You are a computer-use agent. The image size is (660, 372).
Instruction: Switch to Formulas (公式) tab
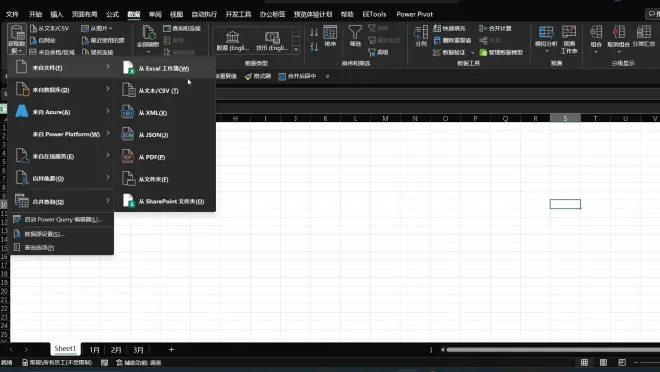click(x=112, y=14)
